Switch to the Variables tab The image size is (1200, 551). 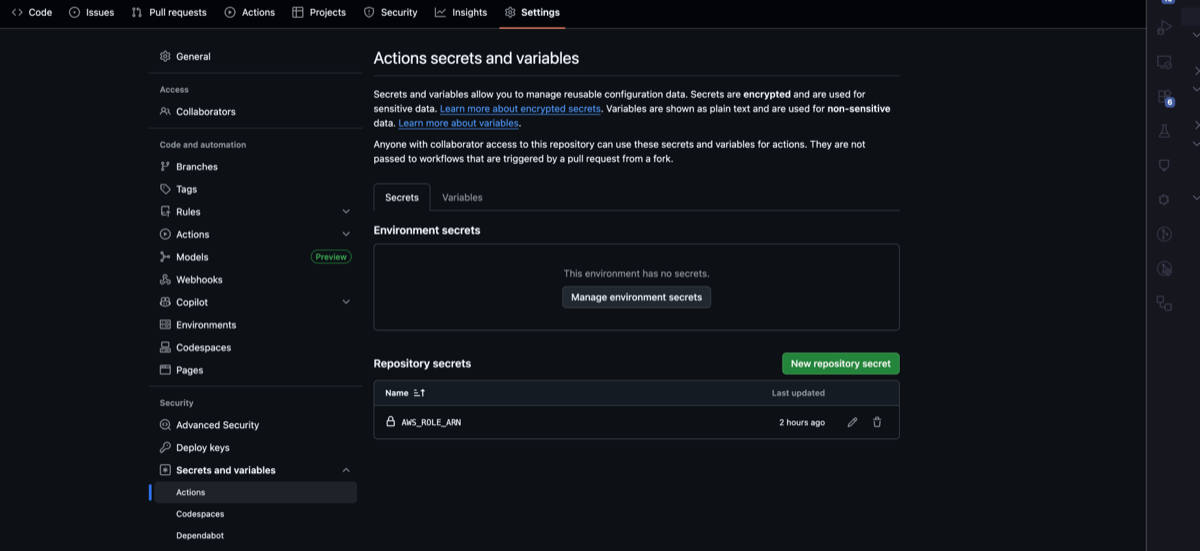tap(462, 197)
